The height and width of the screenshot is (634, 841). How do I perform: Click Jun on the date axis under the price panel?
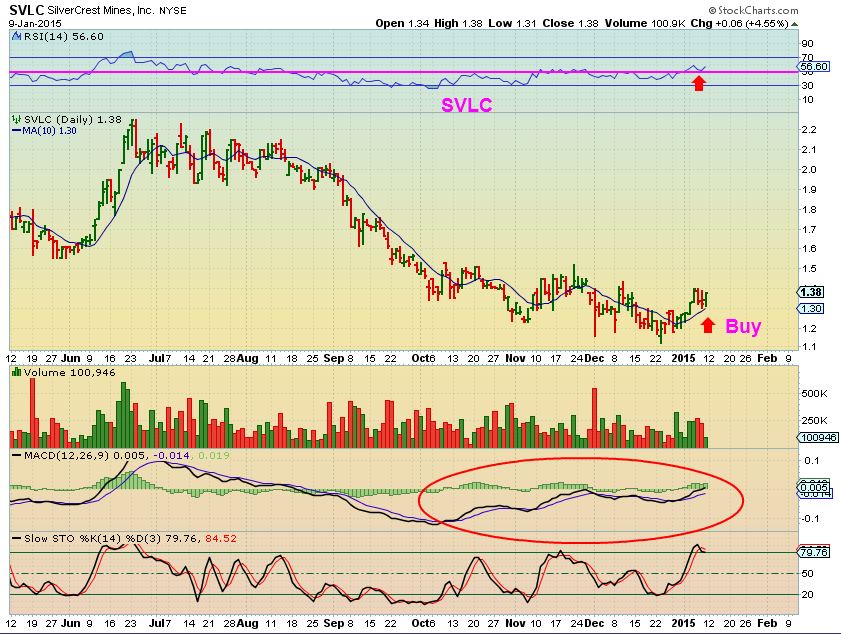(x=70, y=358)
